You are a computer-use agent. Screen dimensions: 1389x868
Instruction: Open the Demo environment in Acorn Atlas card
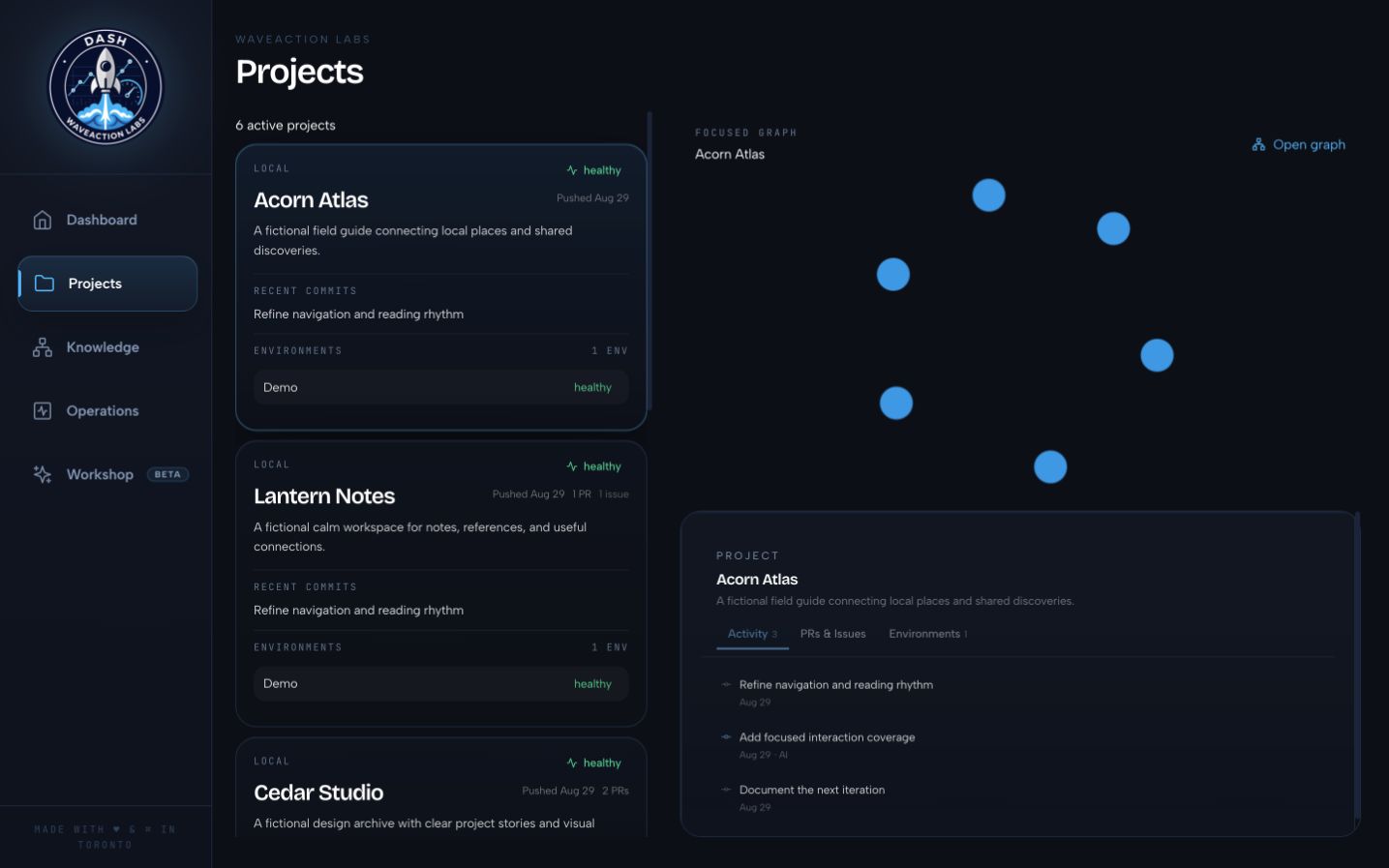(x=441, y=387)
